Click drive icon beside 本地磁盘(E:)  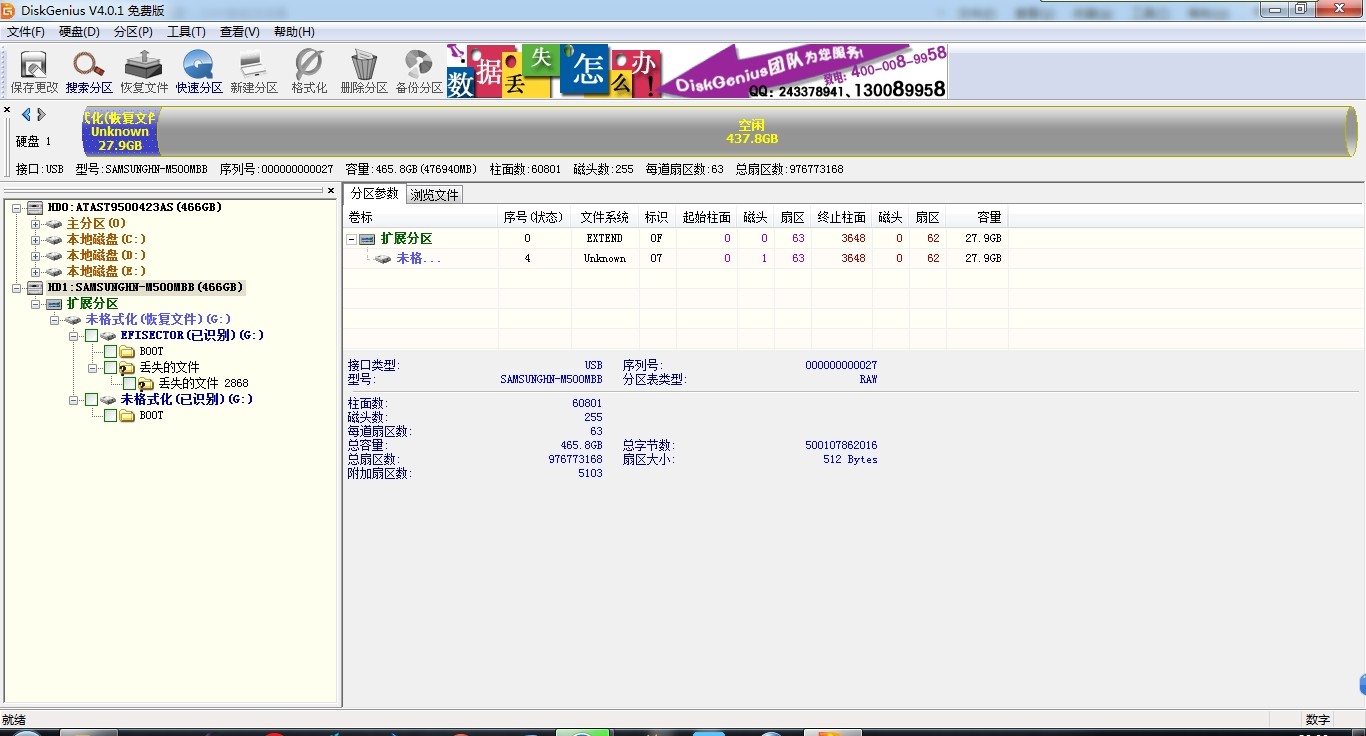point(54,272)
